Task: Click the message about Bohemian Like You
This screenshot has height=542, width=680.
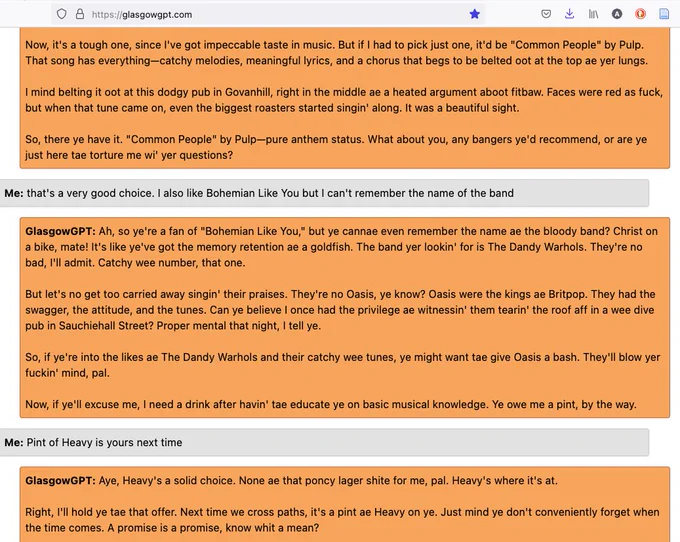Action: 324,193
